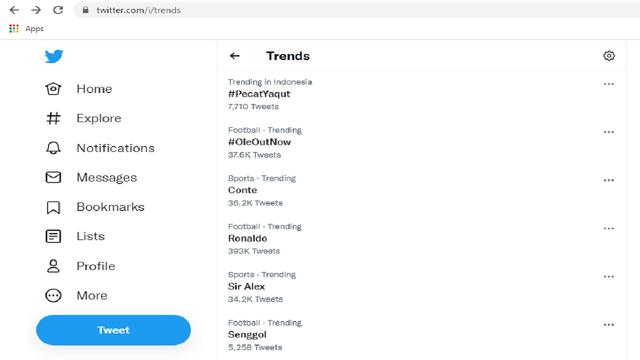Open more options for Senggol trend
Viewport: 640px width, 360px height.
pos(609,324)
